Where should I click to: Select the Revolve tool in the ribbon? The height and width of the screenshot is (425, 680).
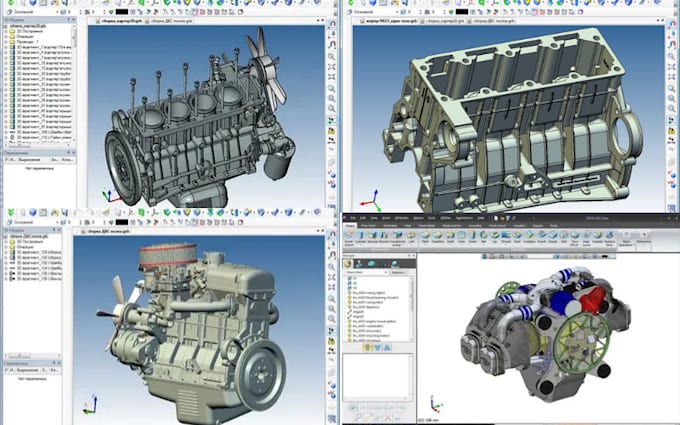[384, 238]
